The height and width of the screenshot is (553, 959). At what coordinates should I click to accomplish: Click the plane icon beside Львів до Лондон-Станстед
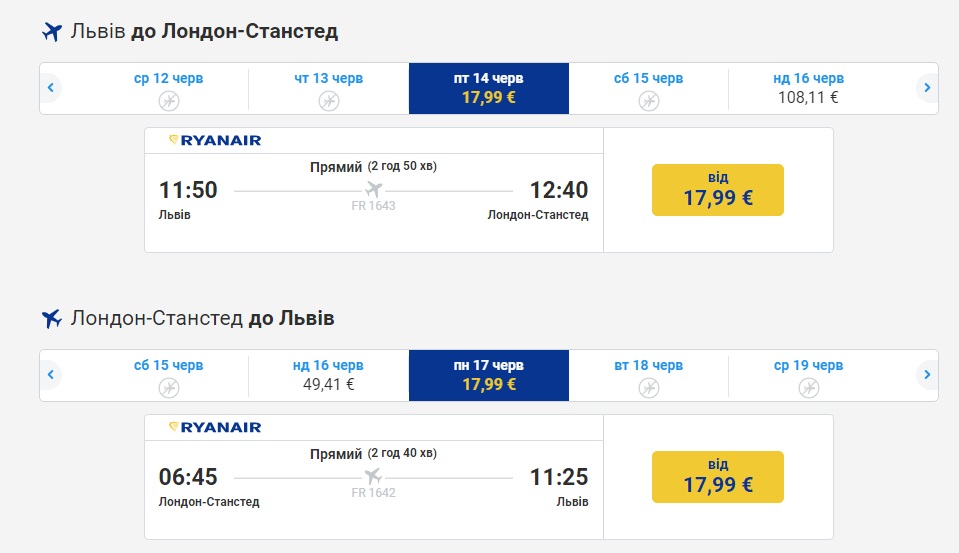[52, 32]
